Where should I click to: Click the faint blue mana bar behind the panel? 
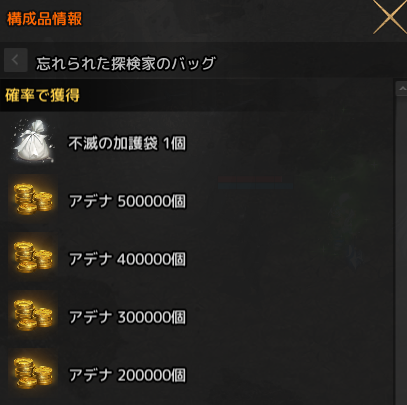[x=256, y=186]
